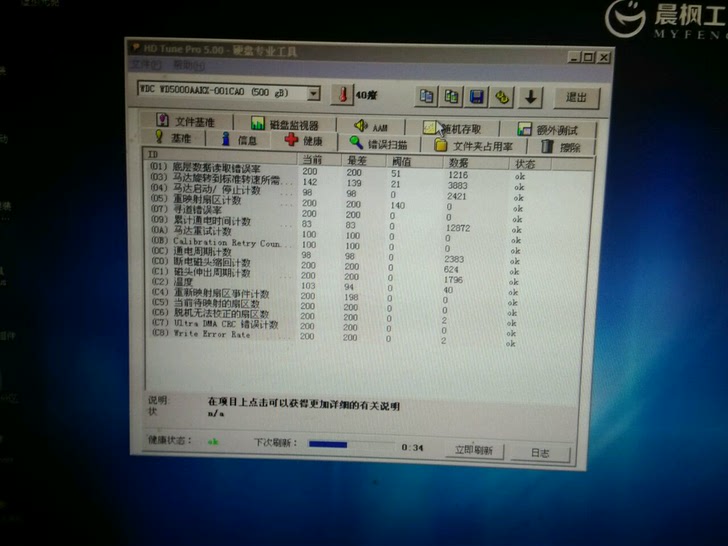Open the 帮助 menu
Image resolution: width=728 pixels, height=546 pixels.
188,65
